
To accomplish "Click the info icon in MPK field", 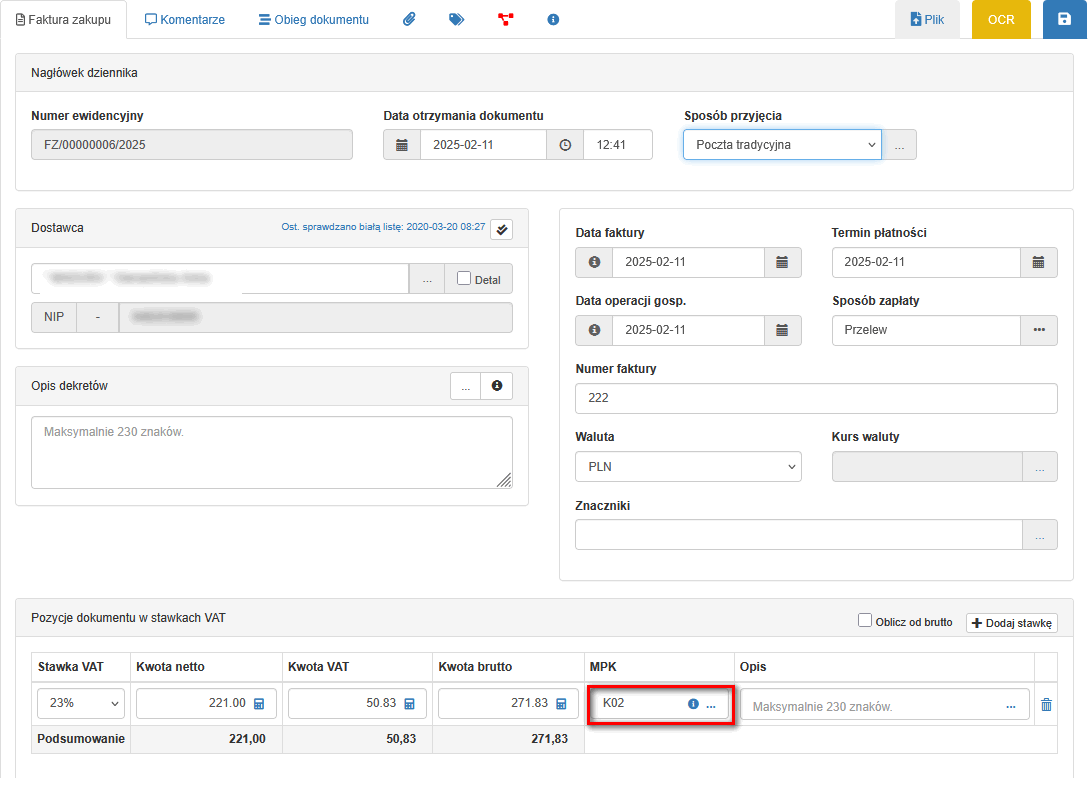I will (693, 704).
